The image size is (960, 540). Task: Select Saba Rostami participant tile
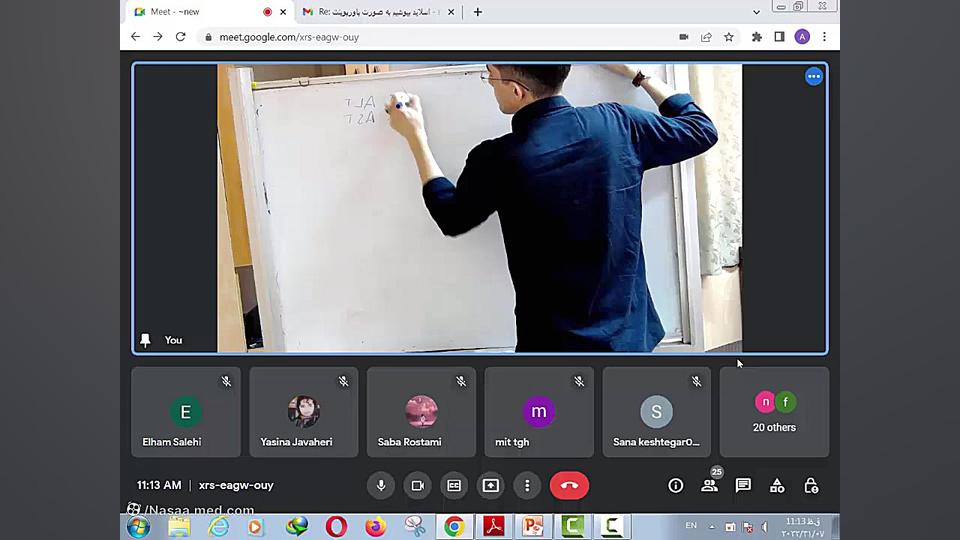click(421, 412)
